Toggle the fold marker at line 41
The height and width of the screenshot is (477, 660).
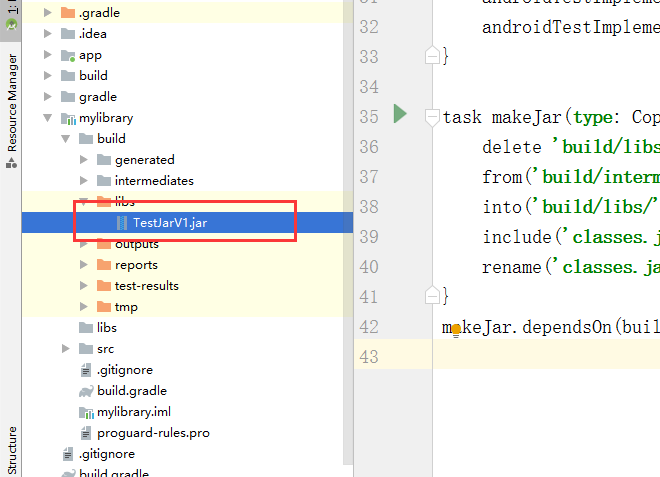pos(432,296)
